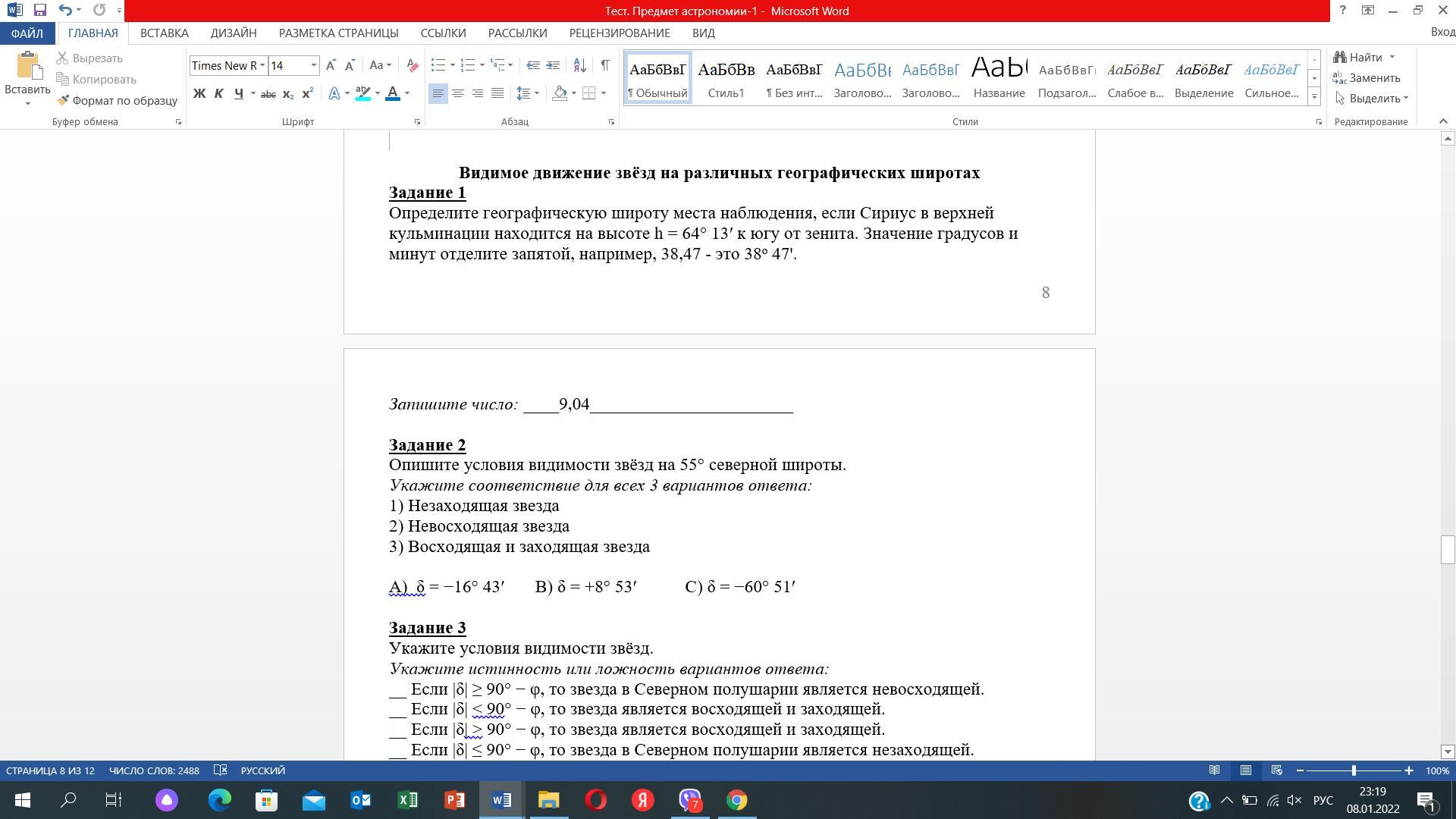Screen dimensions: 1456x819
Task: Click the Grow font size icon
Action: (331, 66)
